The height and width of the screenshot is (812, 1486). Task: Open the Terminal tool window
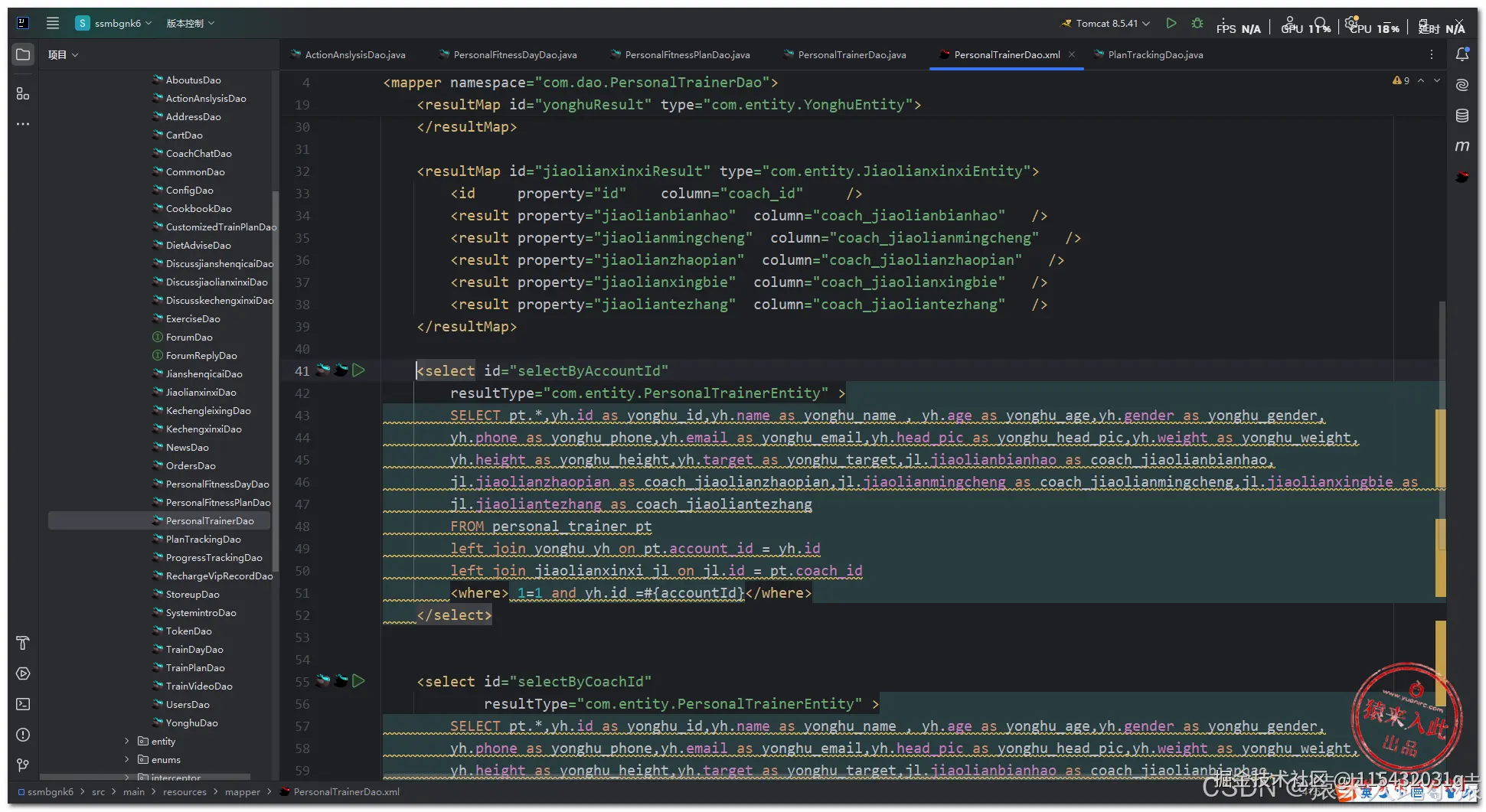tap(23, 704)
